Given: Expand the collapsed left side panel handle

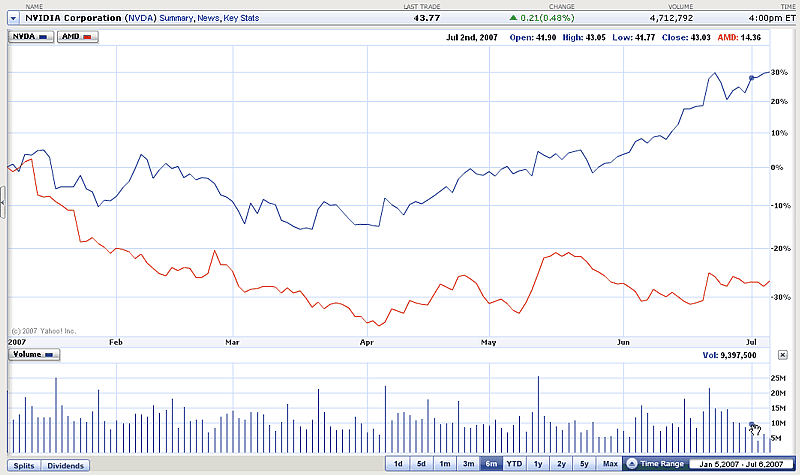Looking at the screenshot, I should [3, 203].
